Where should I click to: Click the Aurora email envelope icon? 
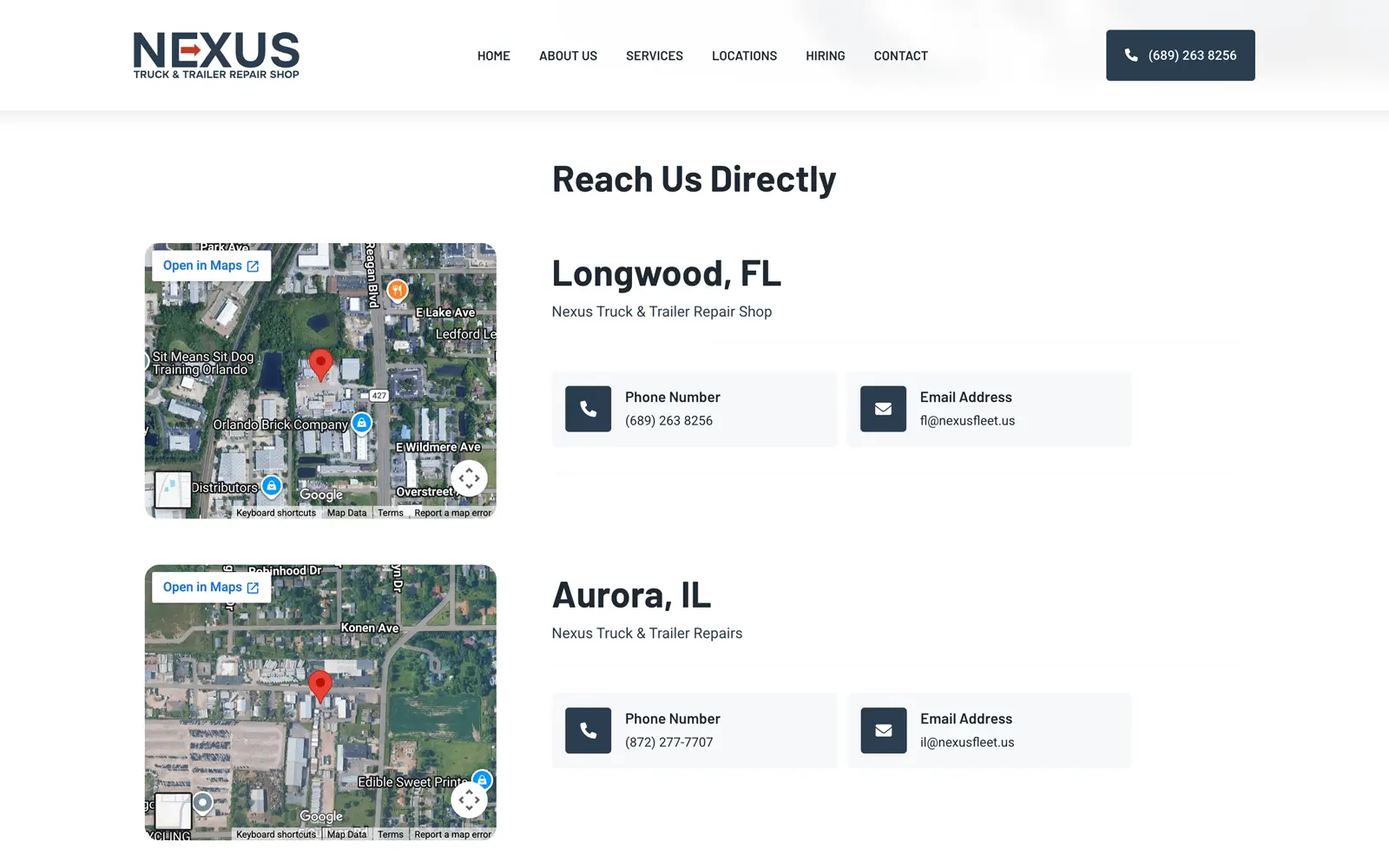[x=883, y=731]
